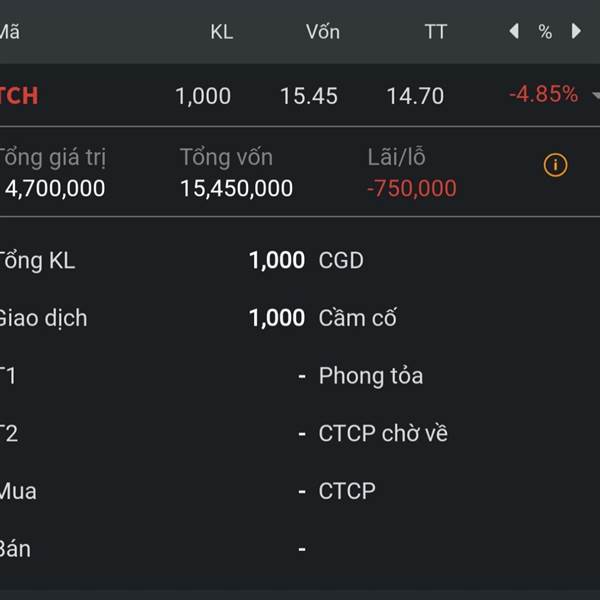Click the Tổng vốn amount 15,450,000
The image size is (600, 600).
click(236, 188)
